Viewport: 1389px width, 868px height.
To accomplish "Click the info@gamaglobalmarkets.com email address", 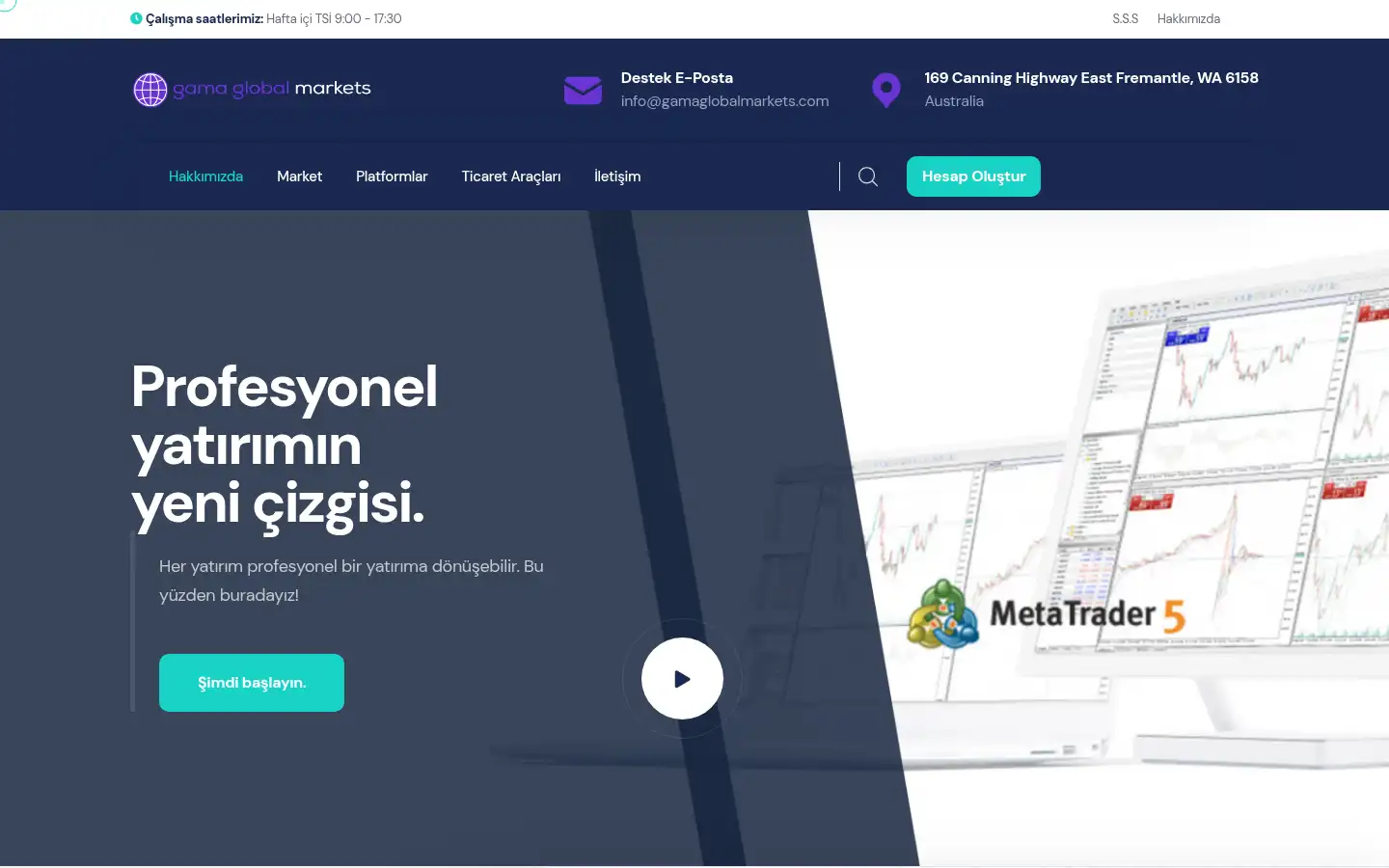I will click(x=724, y=101).
